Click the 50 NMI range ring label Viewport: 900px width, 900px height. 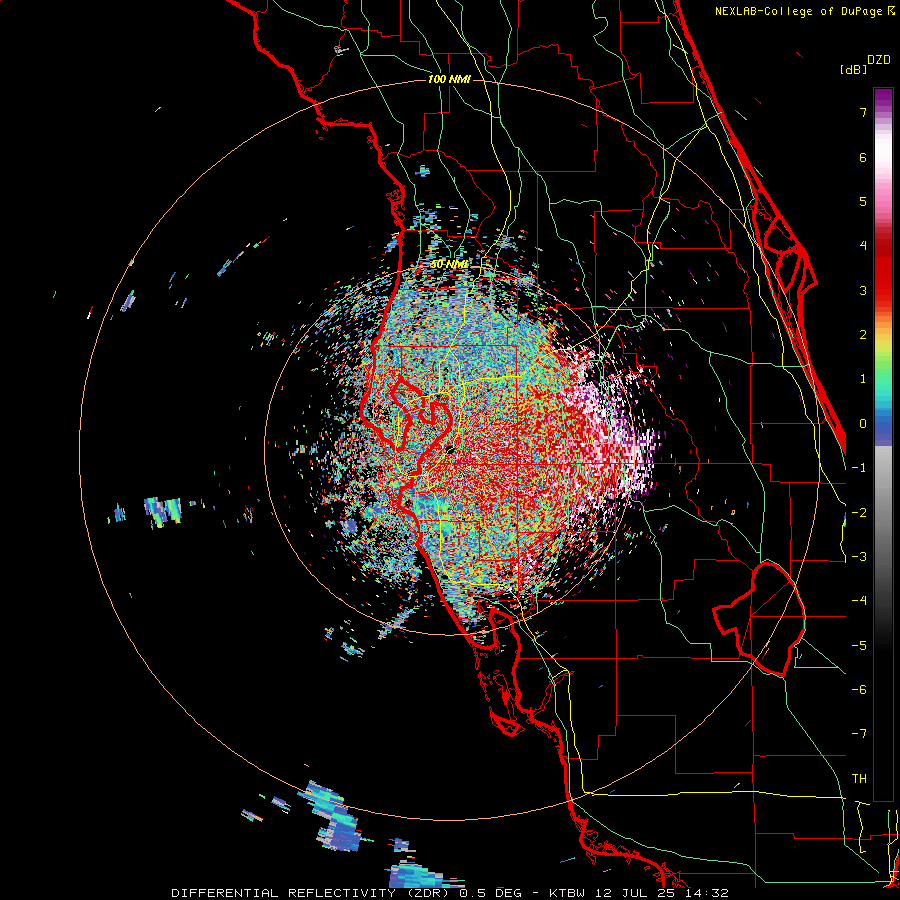[449, 264]
